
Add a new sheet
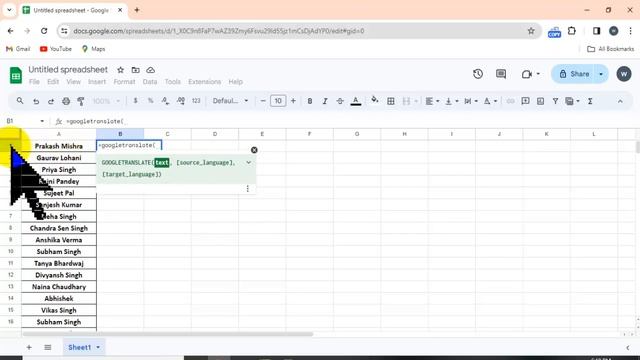29,347
